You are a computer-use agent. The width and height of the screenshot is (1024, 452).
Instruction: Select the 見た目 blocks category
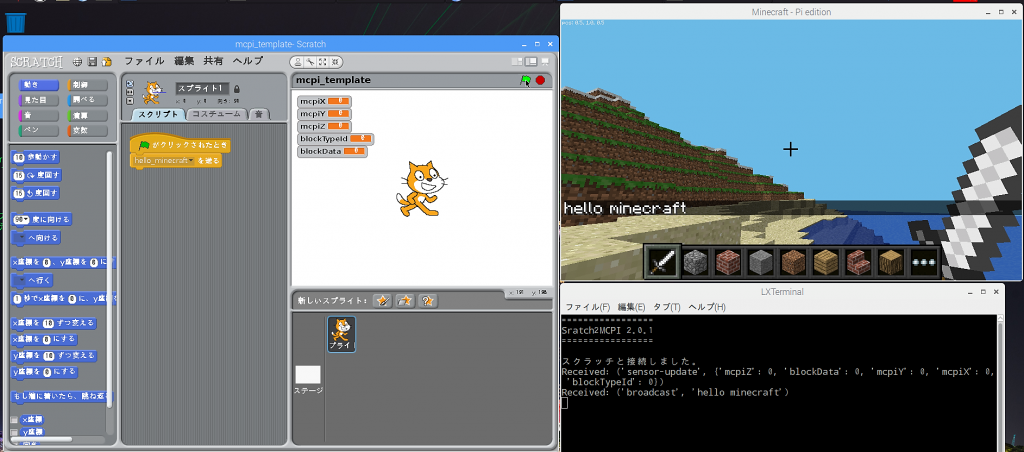coord(39,100)
